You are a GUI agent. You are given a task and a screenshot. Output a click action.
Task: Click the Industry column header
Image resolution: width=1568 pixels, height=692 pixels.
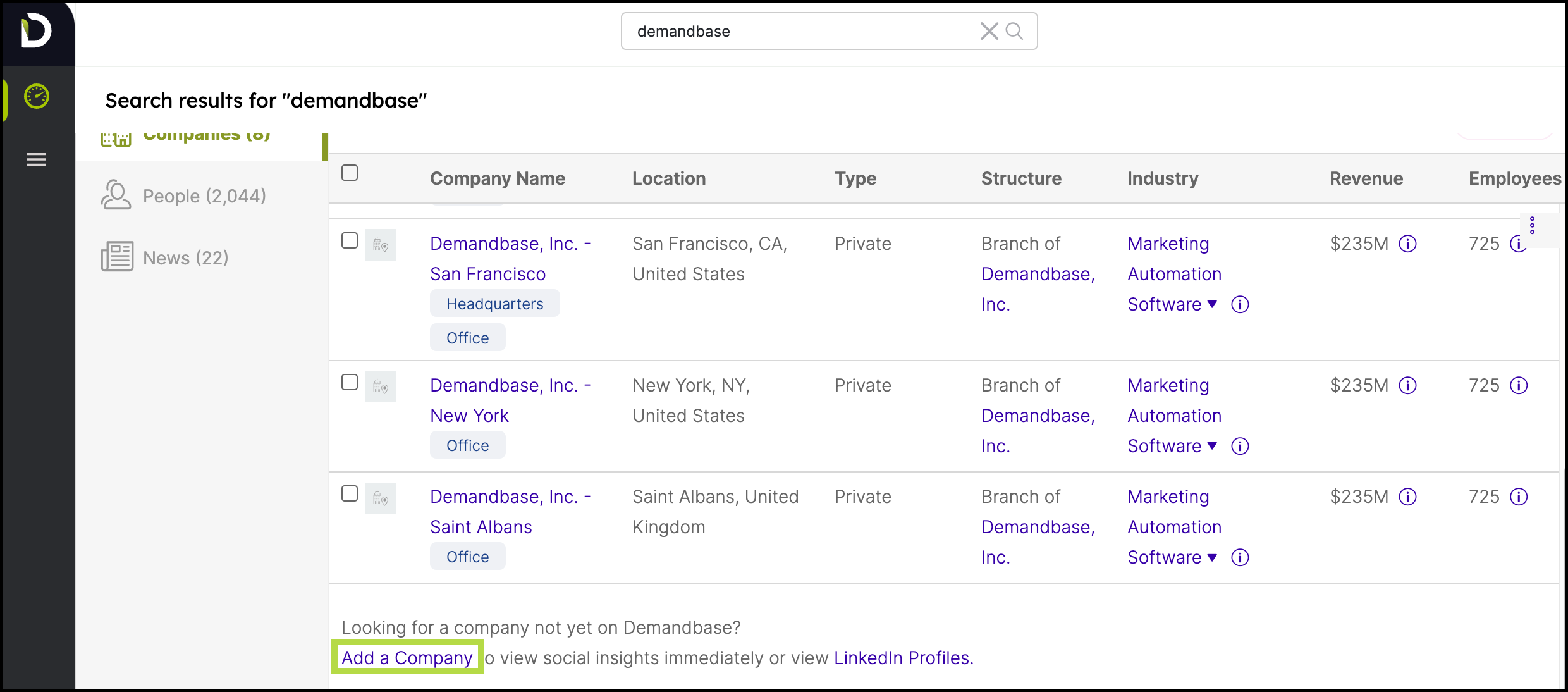(x=1163, y=178)
